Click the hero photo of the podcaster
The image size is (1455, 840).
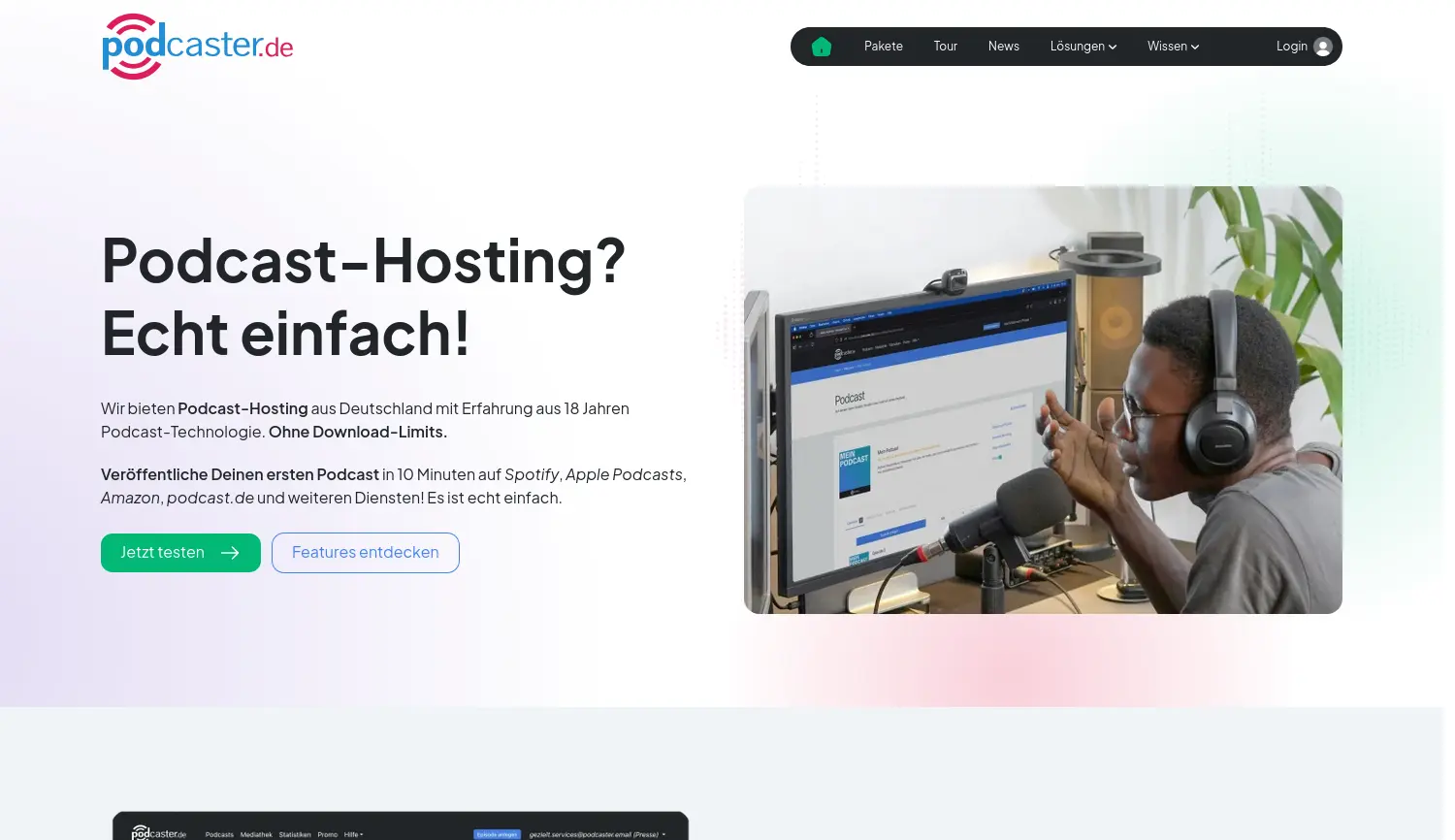[1043, 400]
